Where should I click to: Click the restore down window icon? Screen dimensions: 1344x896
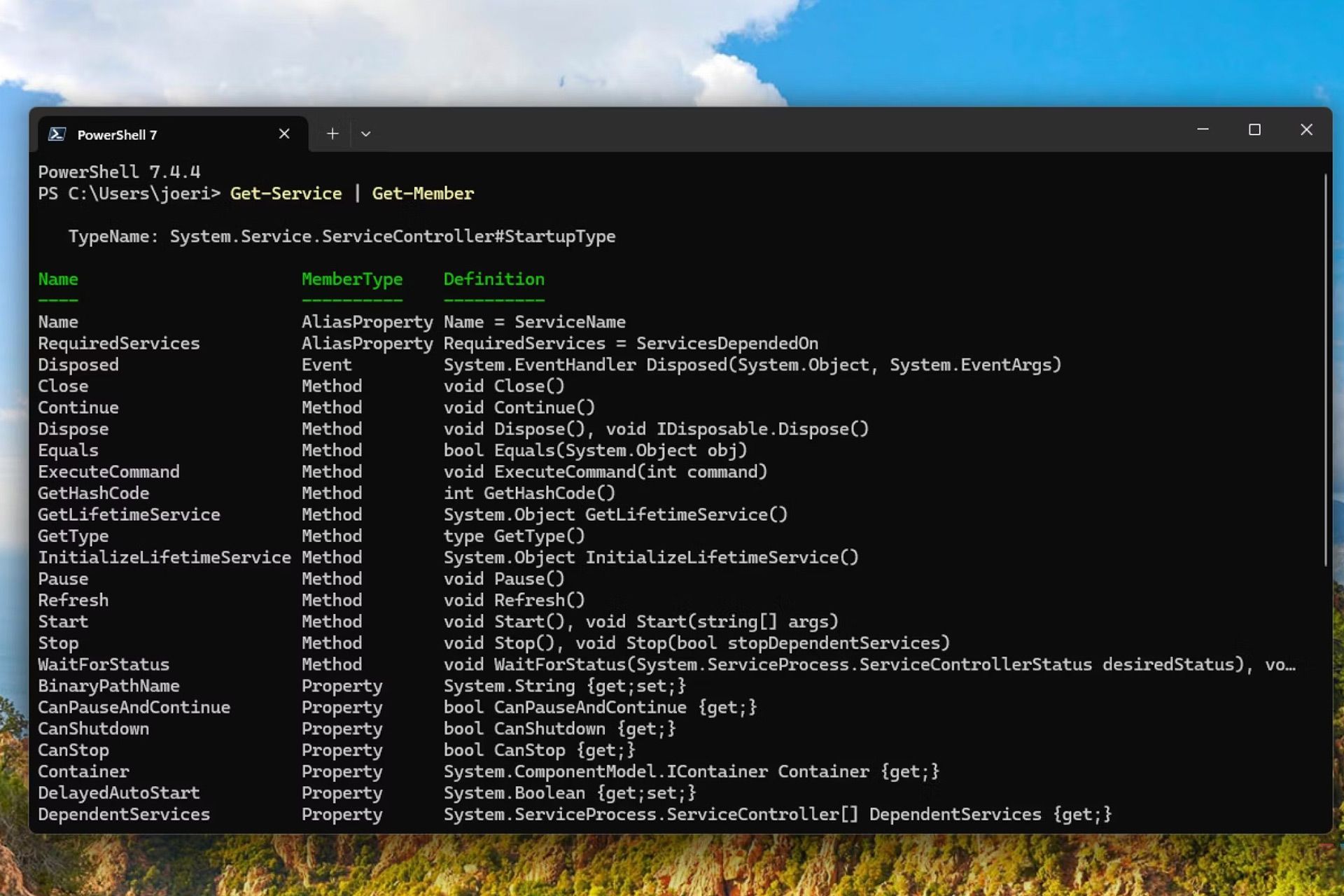pyautogui.click(x=1254, y=129)
